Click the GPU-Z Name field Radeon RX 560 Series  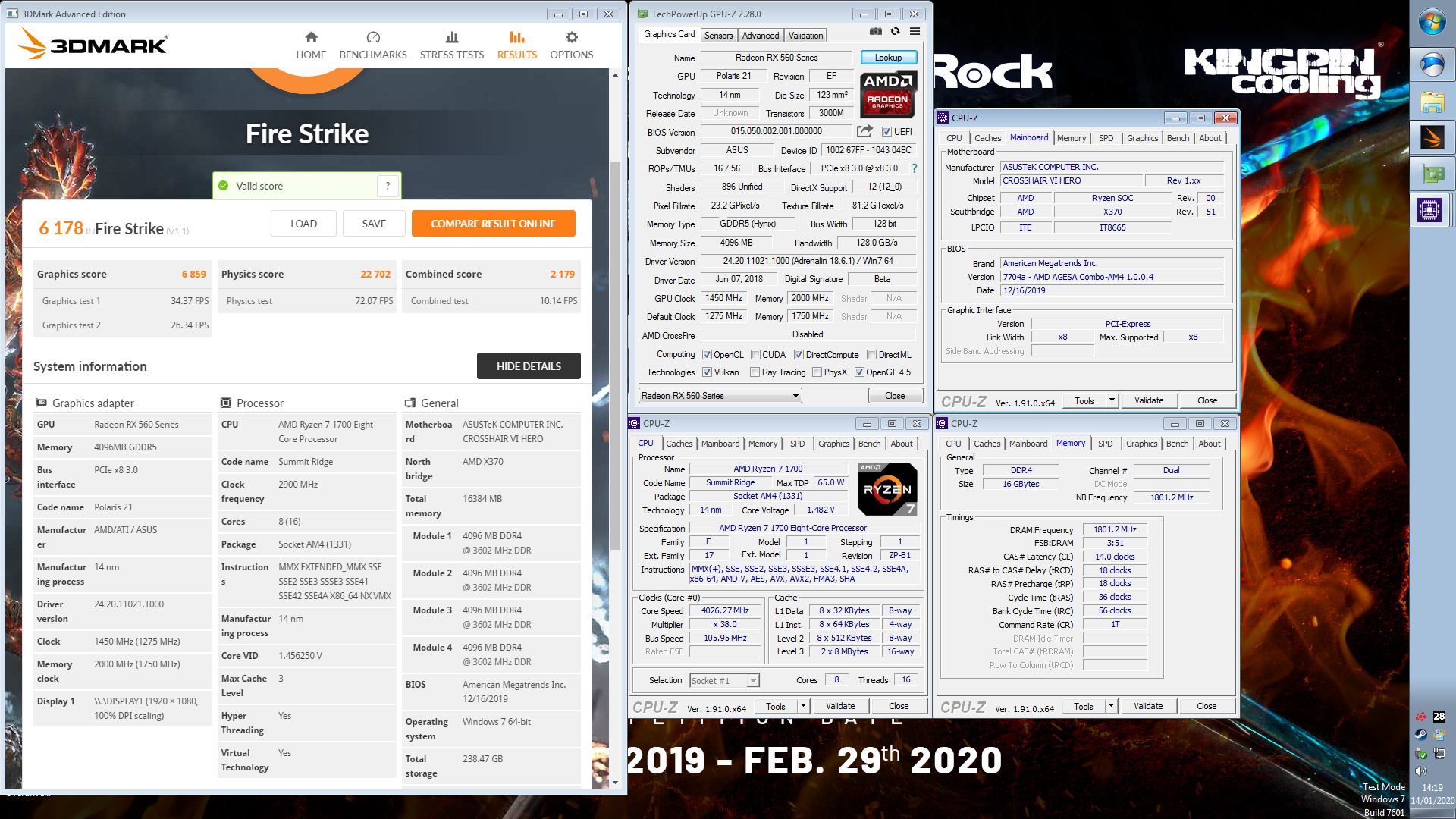click(777, 58)
